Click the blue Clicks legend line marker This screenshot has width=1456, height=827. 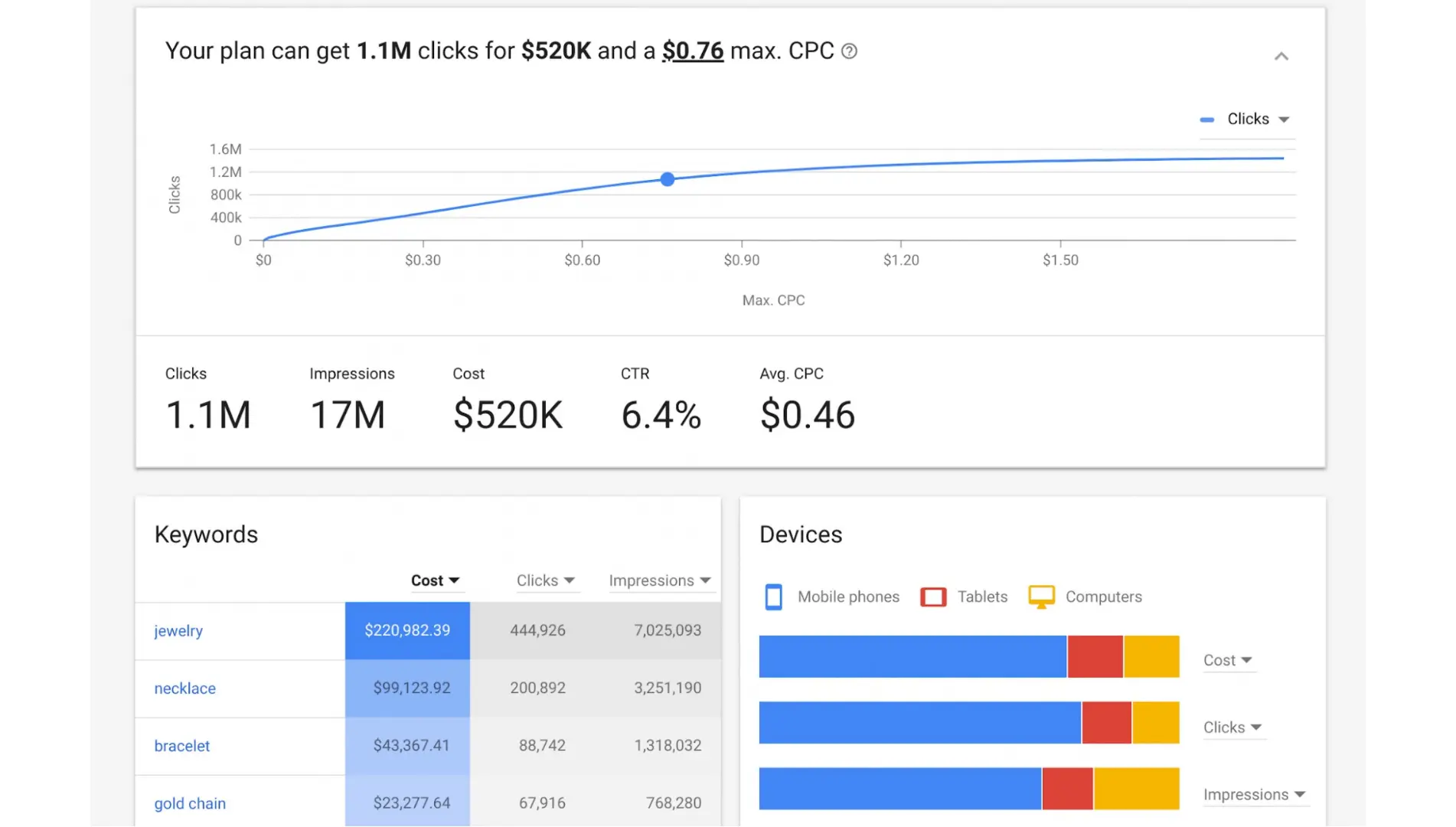pyautogui.click(x=1207, y=119)
